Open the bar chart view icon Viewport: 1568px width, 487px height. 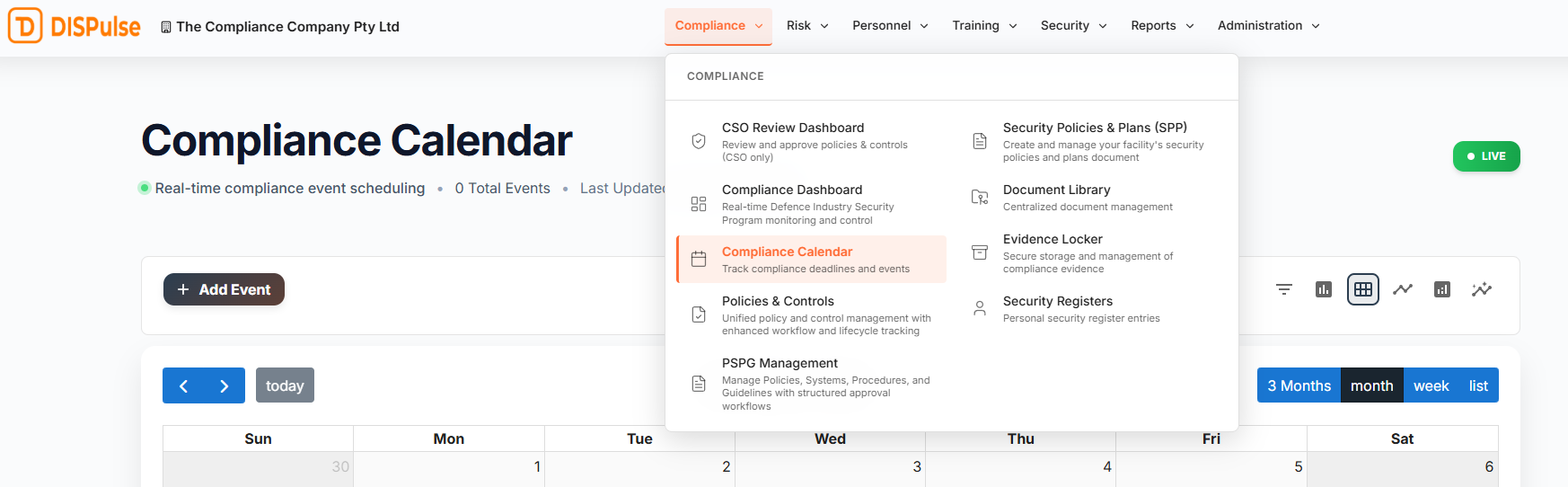pos(1324,289)
